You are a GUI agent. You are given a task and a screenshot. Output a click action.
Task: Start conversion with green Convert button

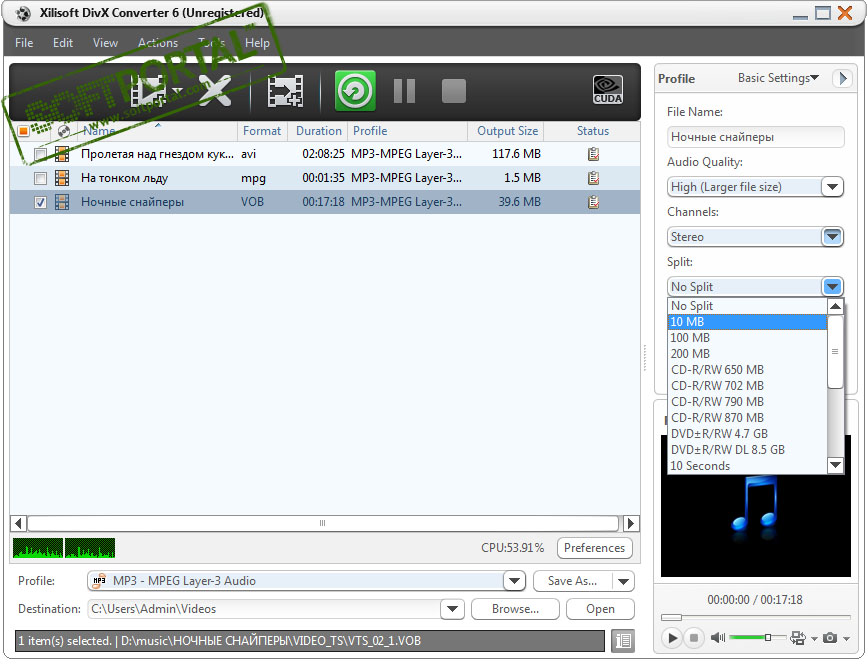click(x=355, y=90)
